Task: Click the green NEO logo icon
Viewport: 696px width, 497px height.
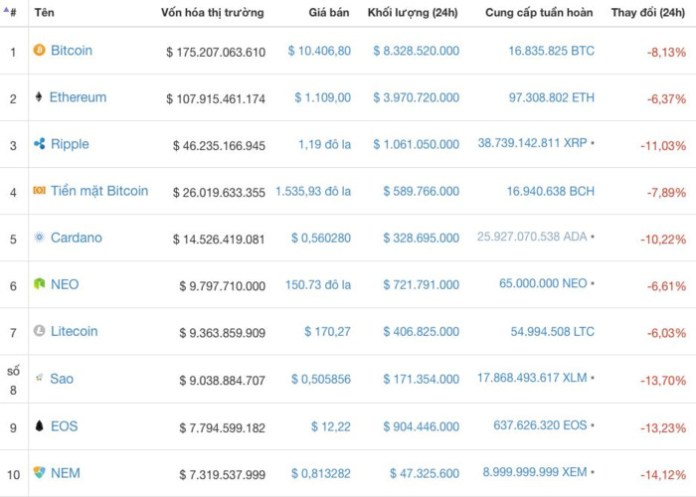Action: [39, 284]
